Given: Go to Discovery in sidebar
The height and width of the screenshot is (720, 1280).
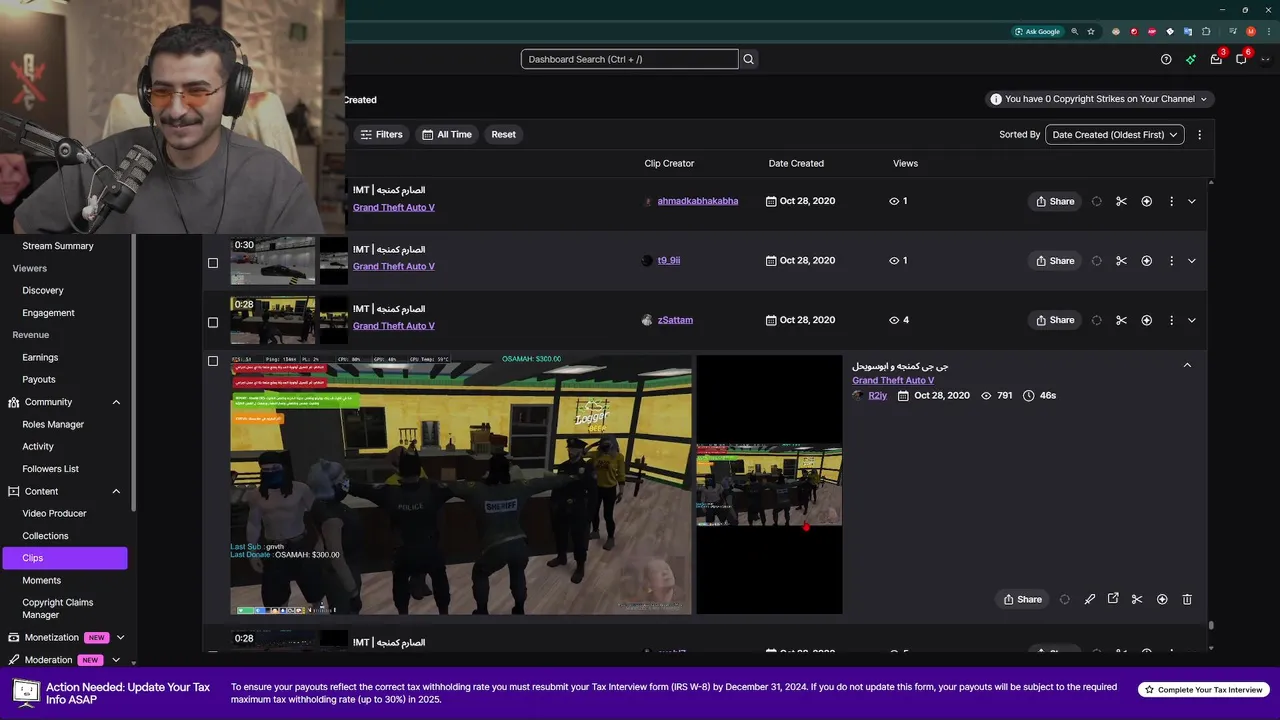Looking at the screenshot, I should (43, 290).
